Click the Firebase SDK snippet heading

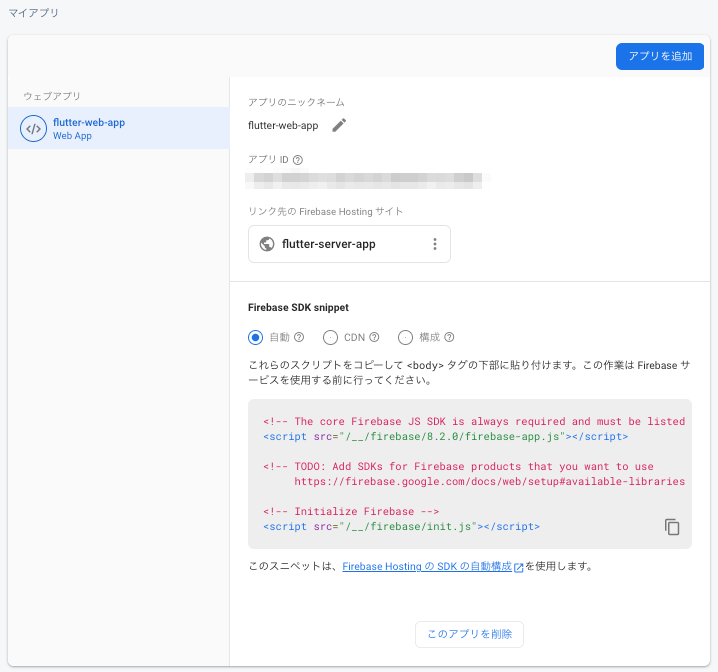pyautogui.click(x=298, y=308)
